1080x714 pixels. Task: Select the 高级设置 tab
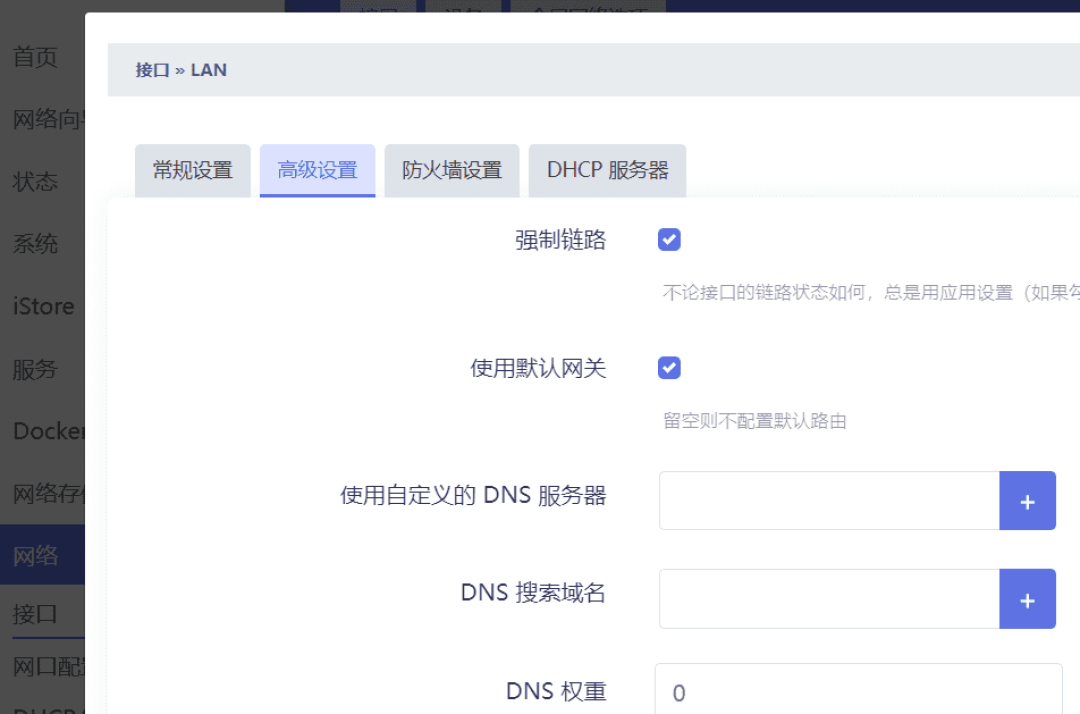318,170
